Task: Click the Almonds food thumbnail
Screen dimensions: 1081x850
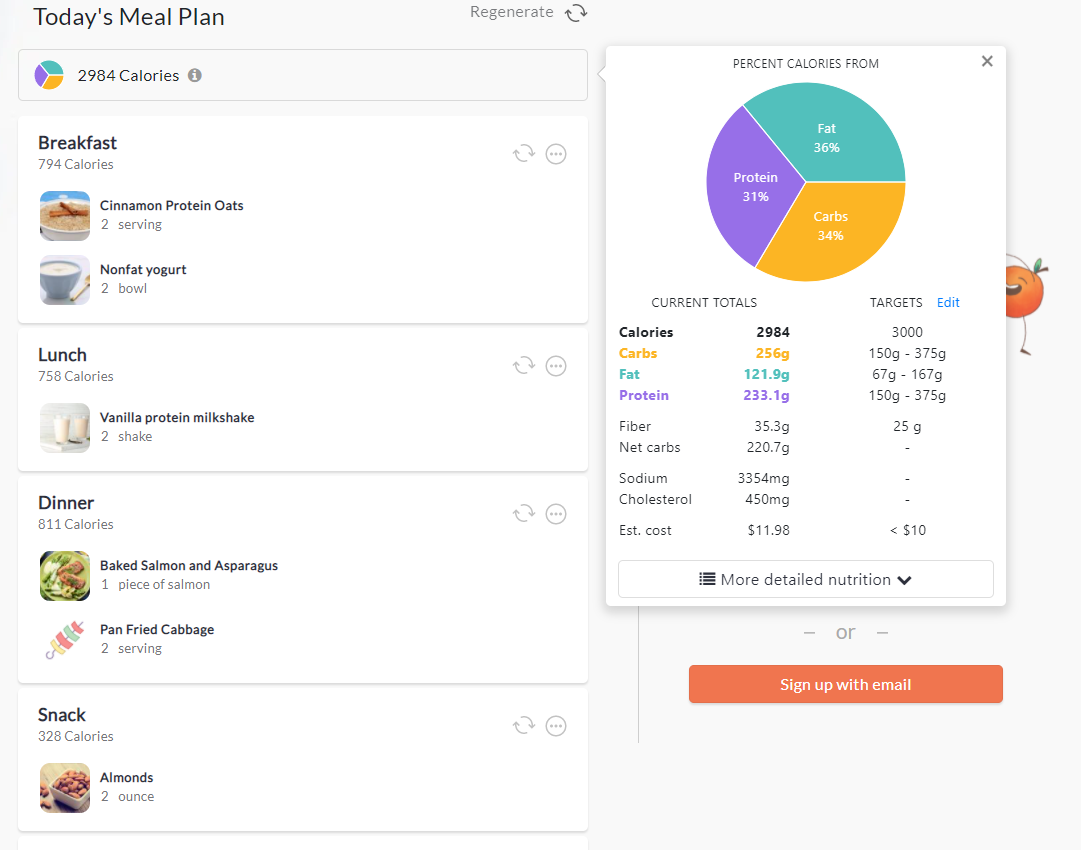Action: pos(65,788)
